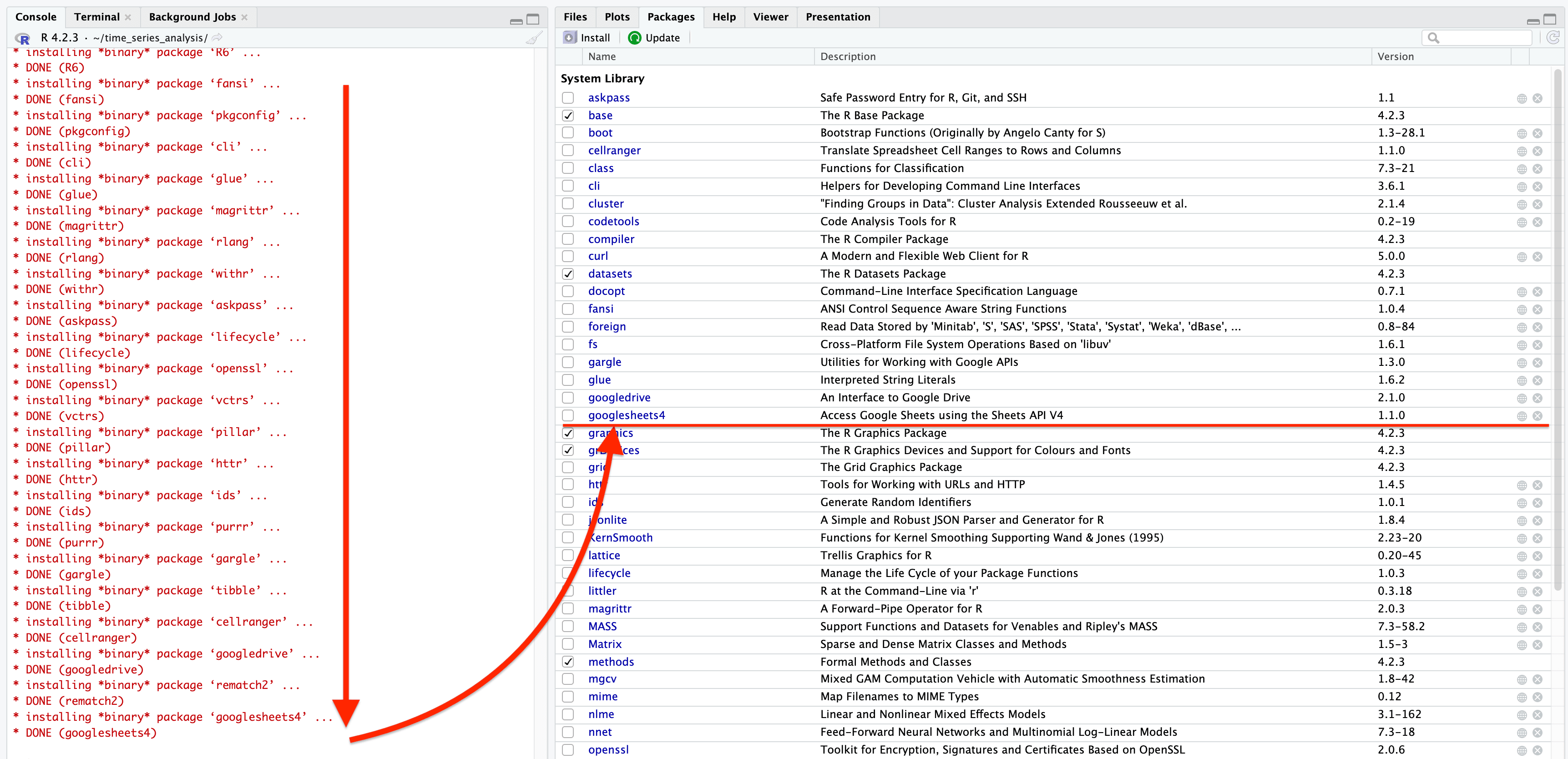
Task: Open the Terminal tab
Action: pyautogui.click(x=96, y=17)
